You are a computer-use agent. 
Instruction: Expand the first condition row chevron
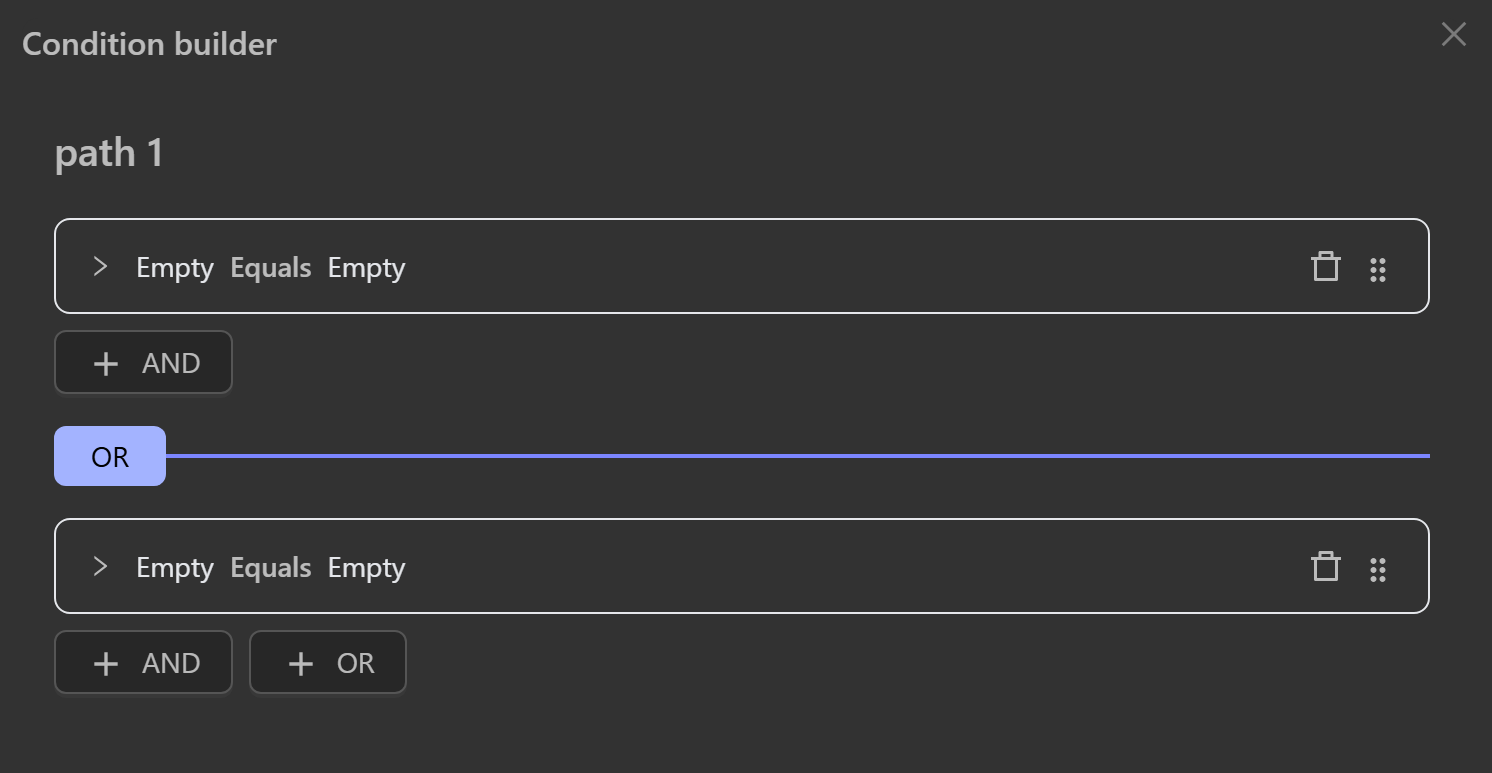[x=100, y=266]
